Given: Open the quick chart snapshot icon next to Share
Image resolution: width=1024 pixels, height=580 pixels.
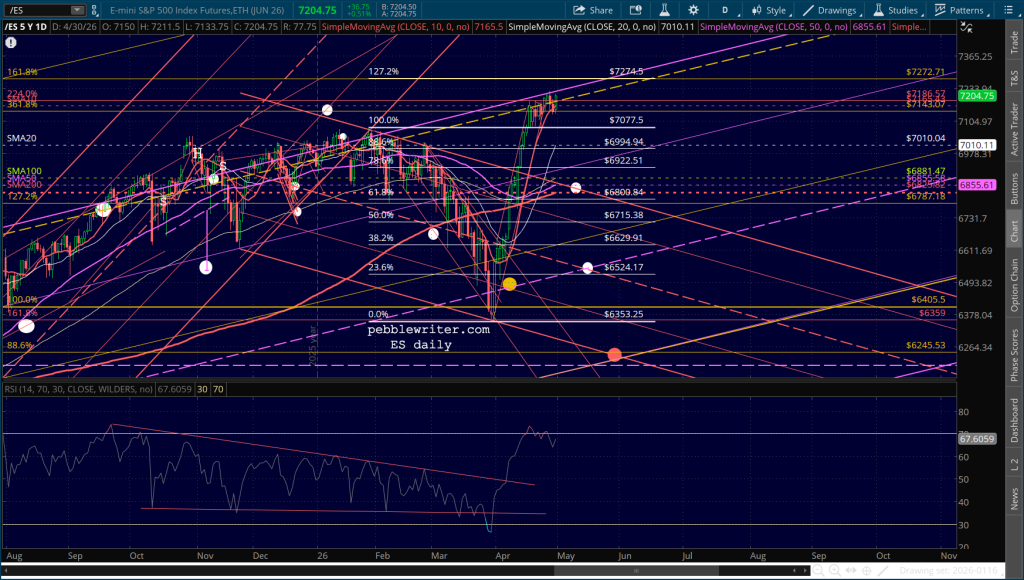Looking at the screenshot, I should (635, 10).
